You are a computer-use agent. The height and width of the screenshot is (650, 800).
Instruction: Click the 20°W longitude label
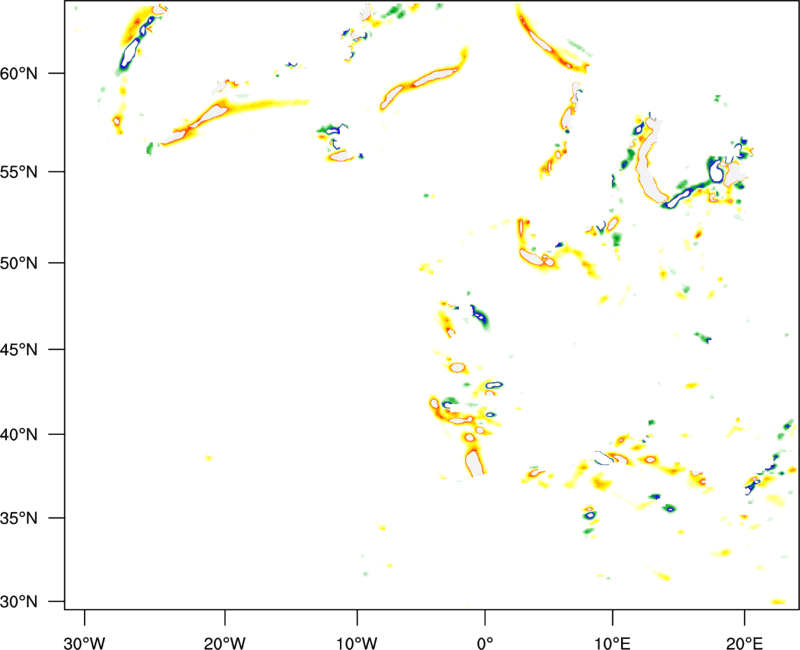(x=224, y=643)
